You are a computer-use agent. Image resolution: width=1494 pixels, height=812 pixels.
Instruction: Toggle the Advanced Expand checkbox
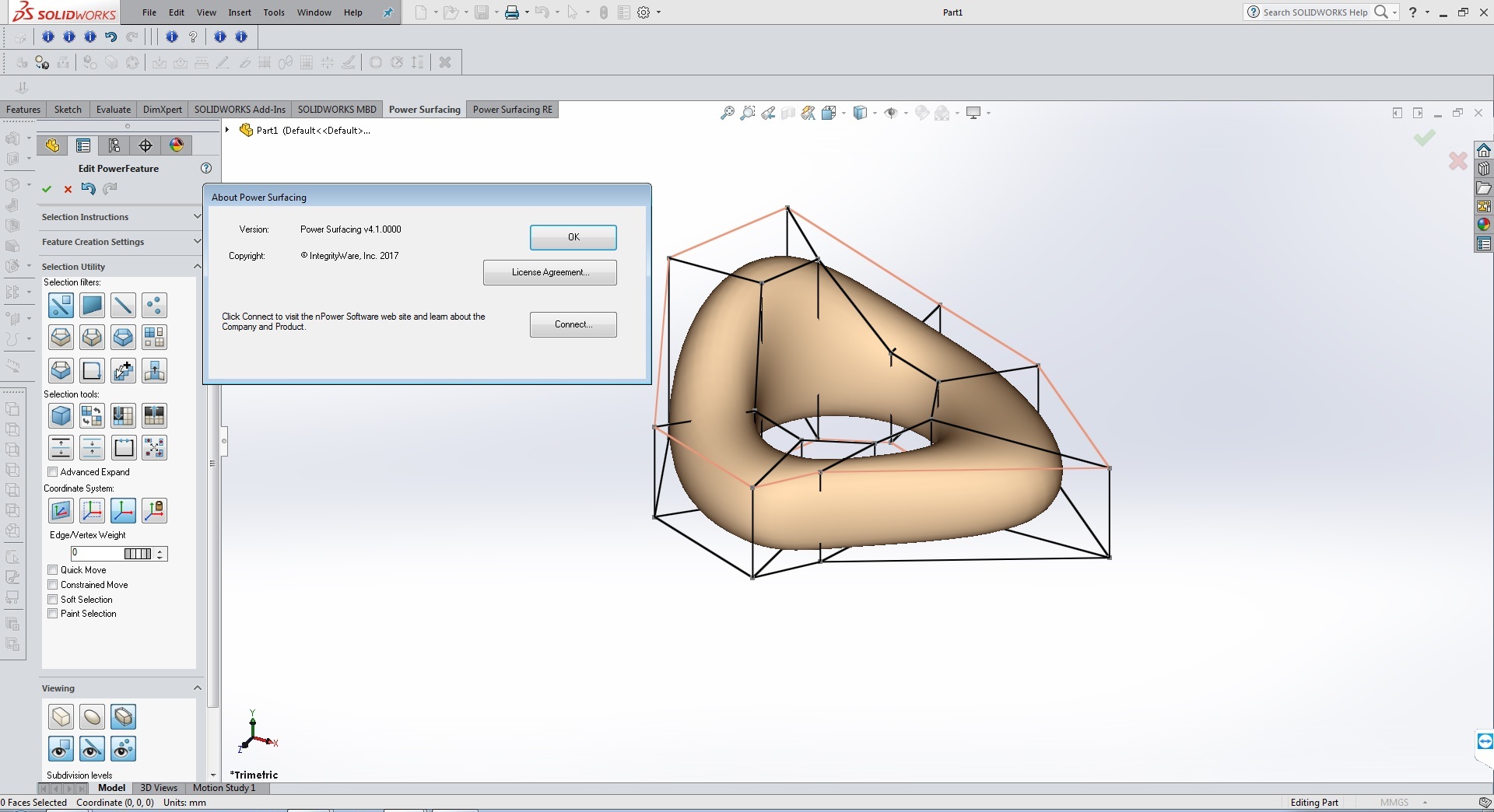coord(53,472)
